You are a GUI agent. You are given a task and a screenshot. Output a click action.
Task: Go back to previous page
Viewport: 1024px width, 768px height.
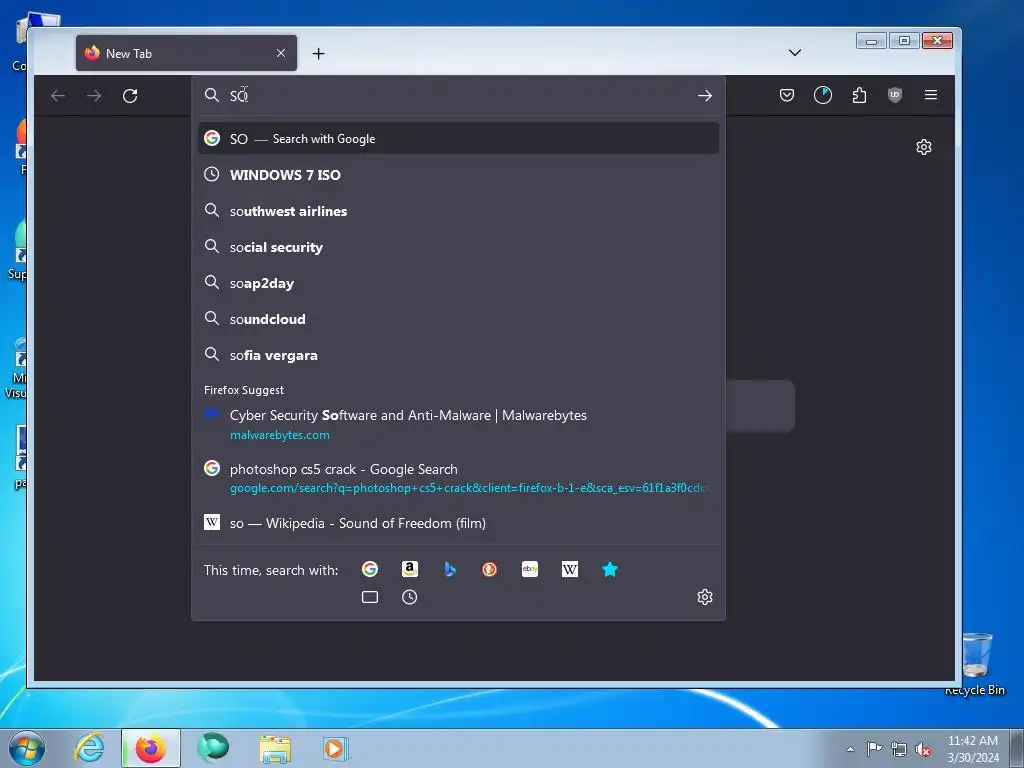(58, 96)
